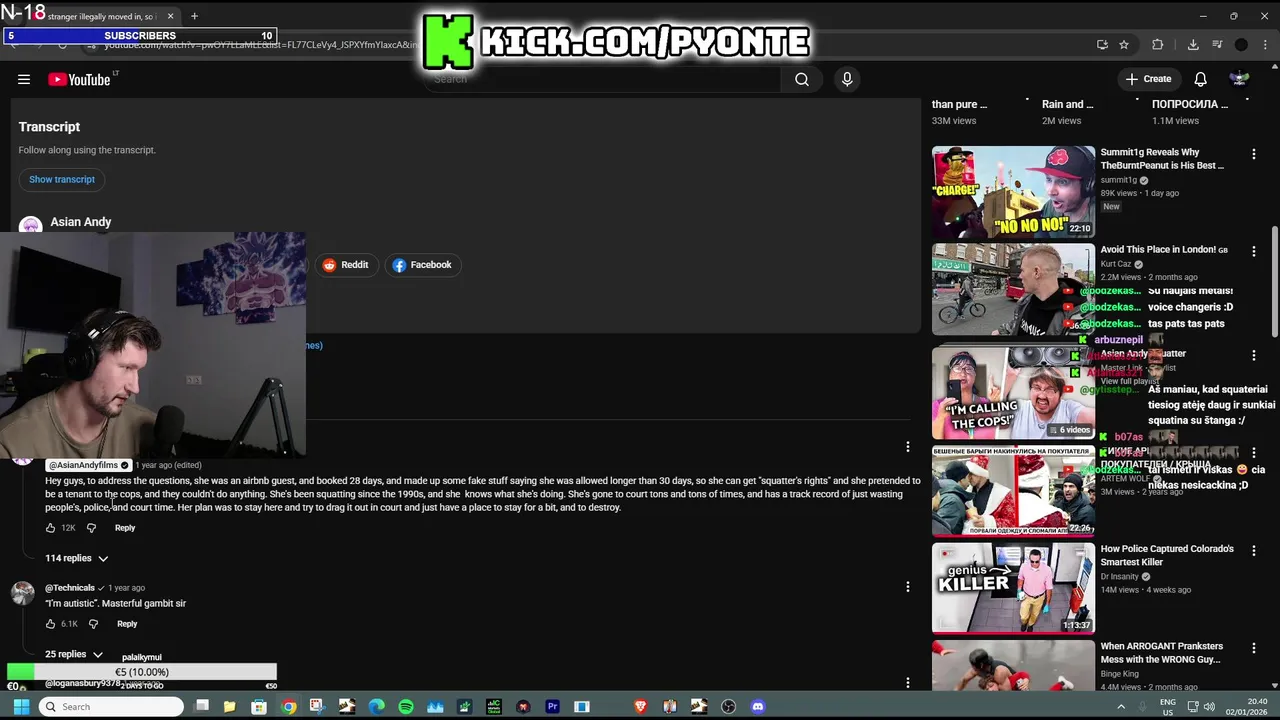Click the YouTube search input field

[603, 79]
